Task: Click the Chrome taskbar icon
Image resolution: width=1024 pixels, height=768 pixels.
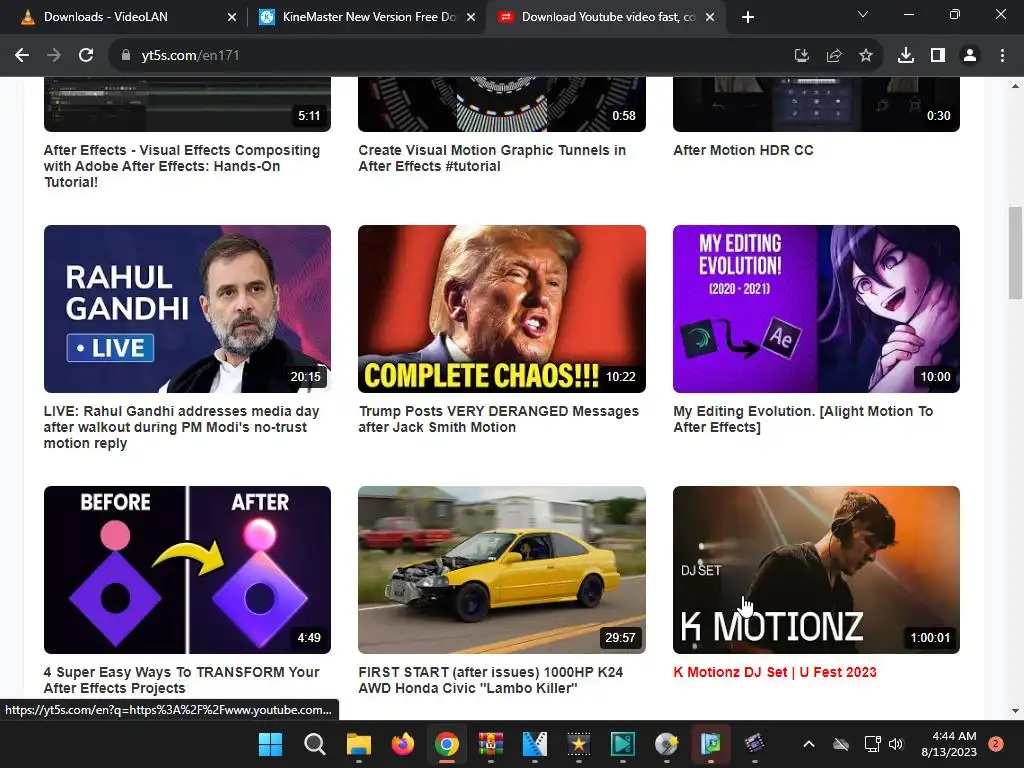Action: click(447, 744)
